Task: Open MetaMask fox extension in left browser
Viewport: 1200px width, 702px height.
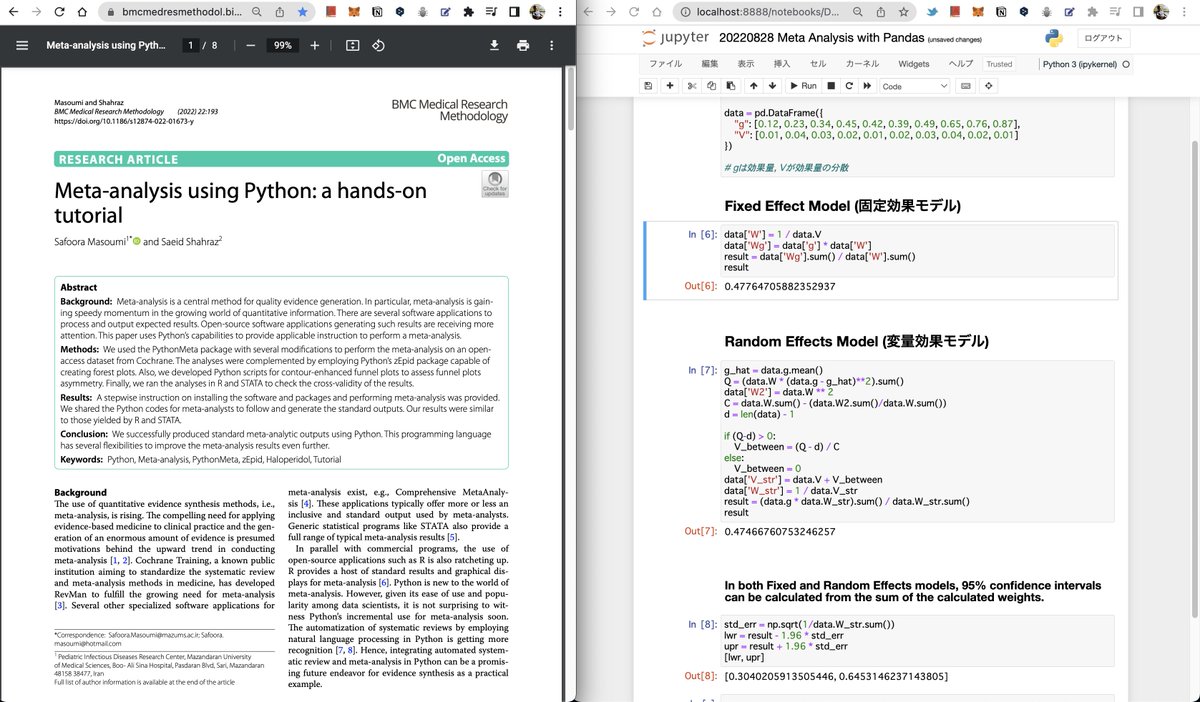Action: [353, 12]
